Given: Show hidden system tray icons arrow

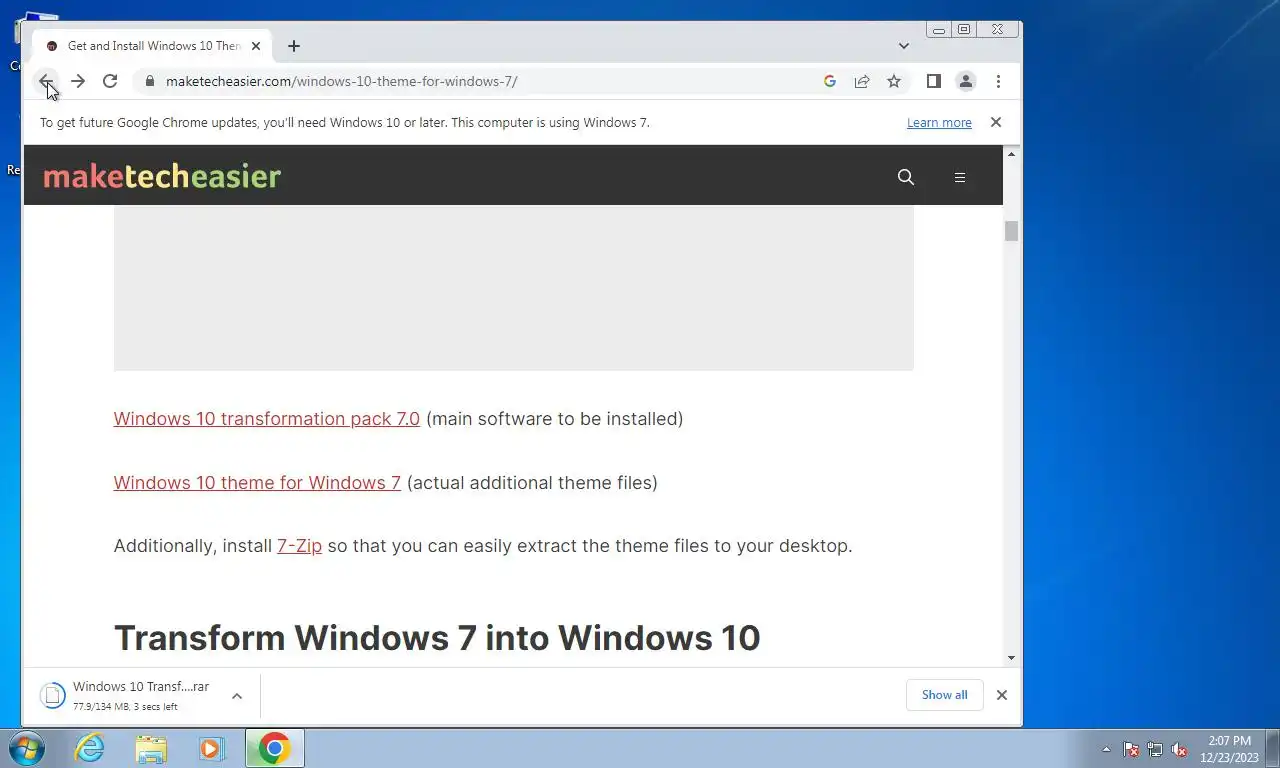Looking at the screenshot, I should (1106, 749).
